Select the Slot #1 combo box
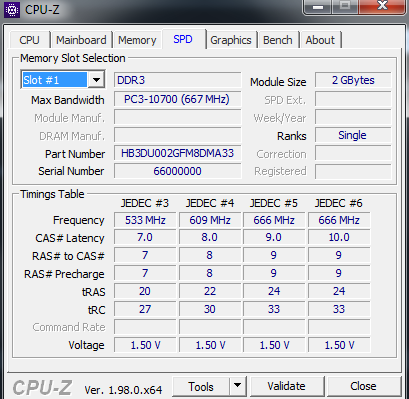This screenshot has width=409, height=399. coord(63,80)
